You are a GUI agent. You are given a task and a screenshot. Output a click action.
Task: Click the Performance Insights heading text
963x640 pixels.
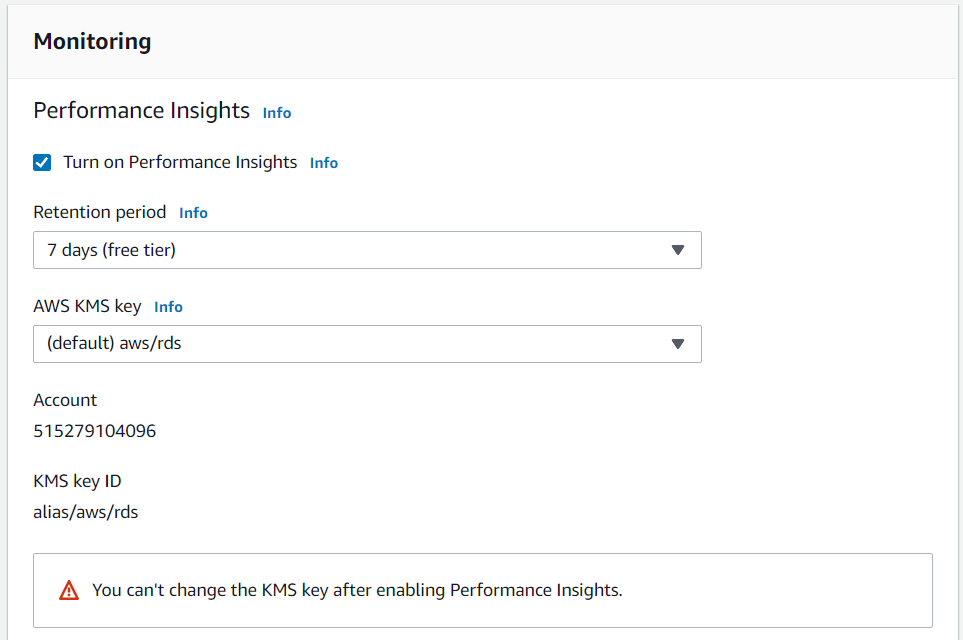(x=141, y=110)
